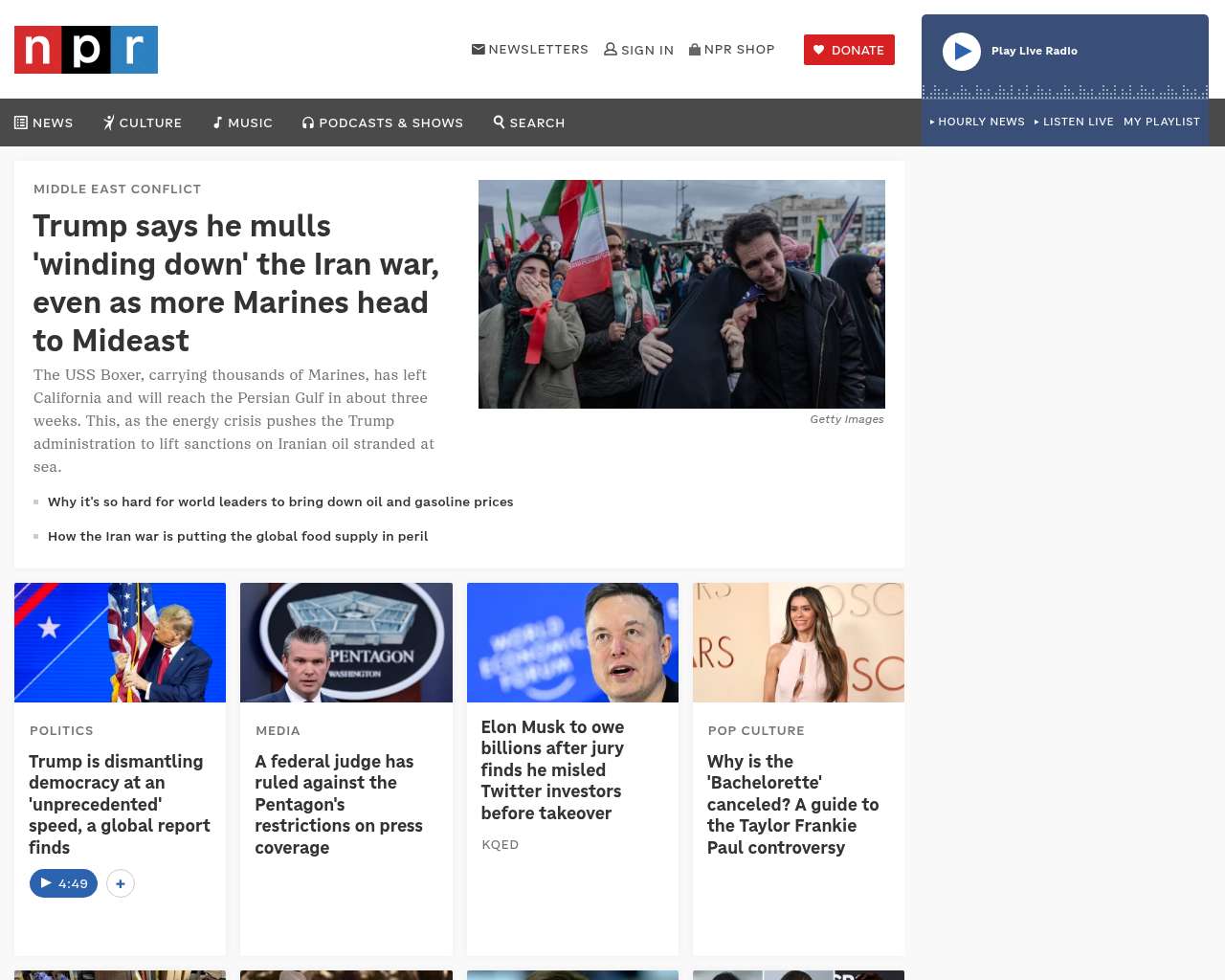
Task: Open the global food supply story link
Action: tap(237, 536)
